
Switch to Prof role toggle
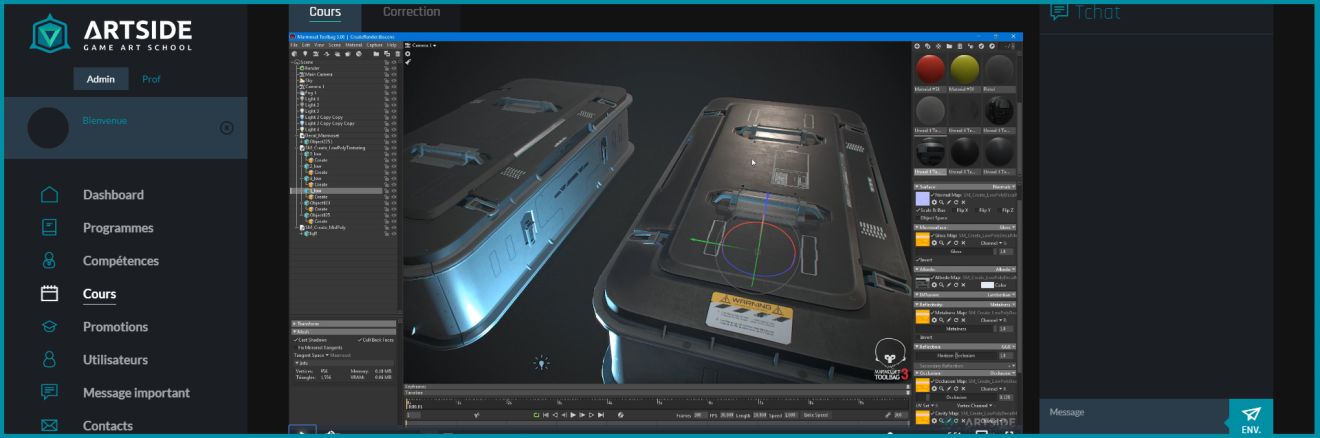click(151, 80)
